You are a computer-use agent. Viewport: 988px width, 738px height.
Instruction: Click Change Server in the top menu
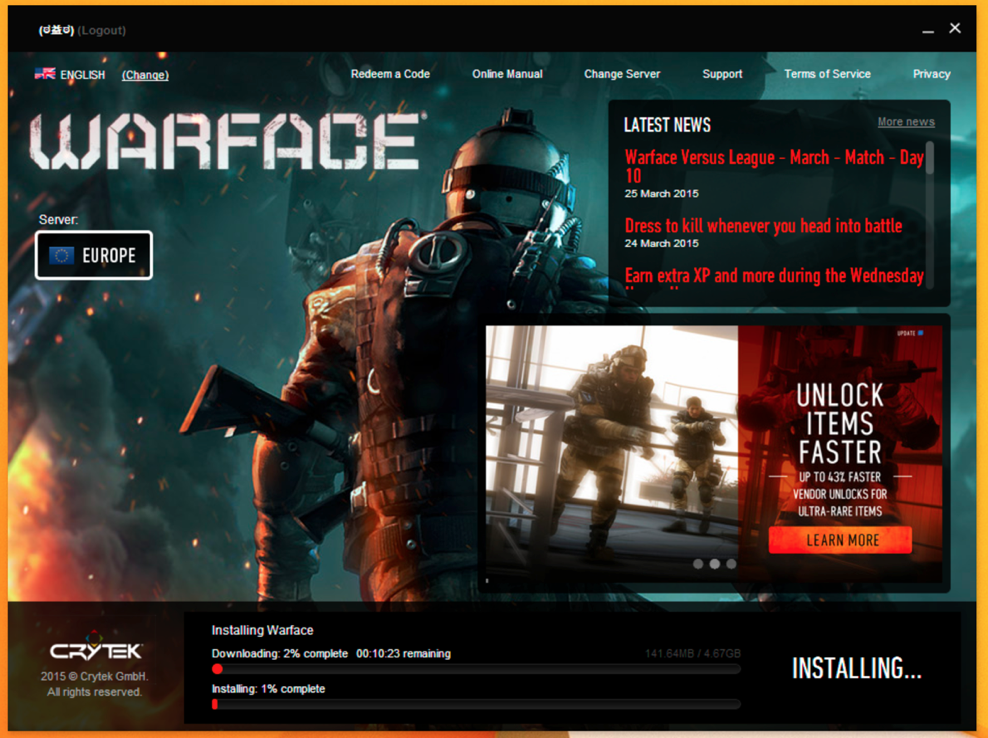[622, 74]
